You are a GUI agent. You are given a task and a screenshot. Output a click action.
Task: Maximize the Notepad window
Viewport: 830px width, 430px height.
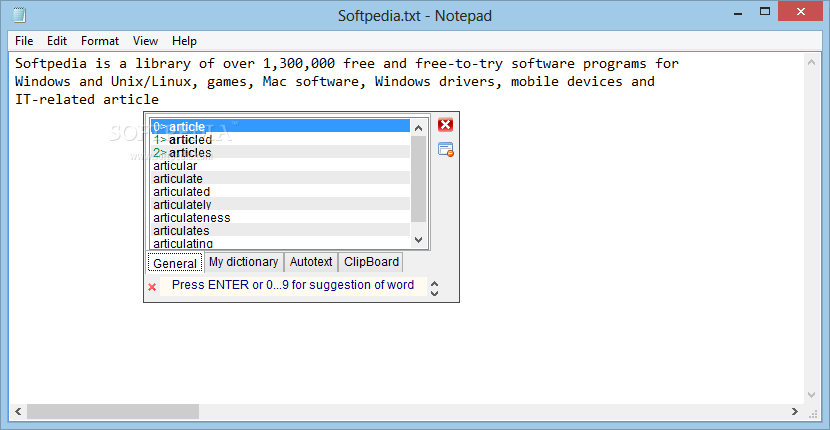765,12
